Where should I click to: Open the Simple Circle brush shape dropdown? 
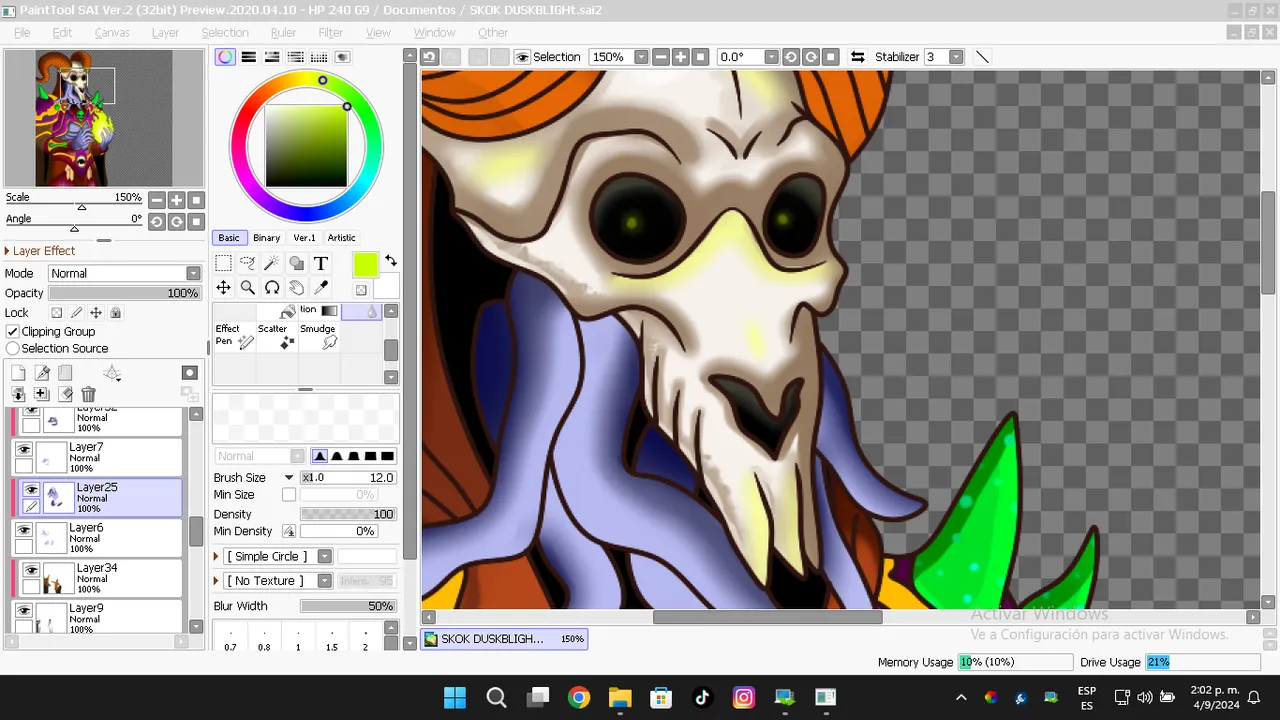pyautogui.click(x=324, y=556)
